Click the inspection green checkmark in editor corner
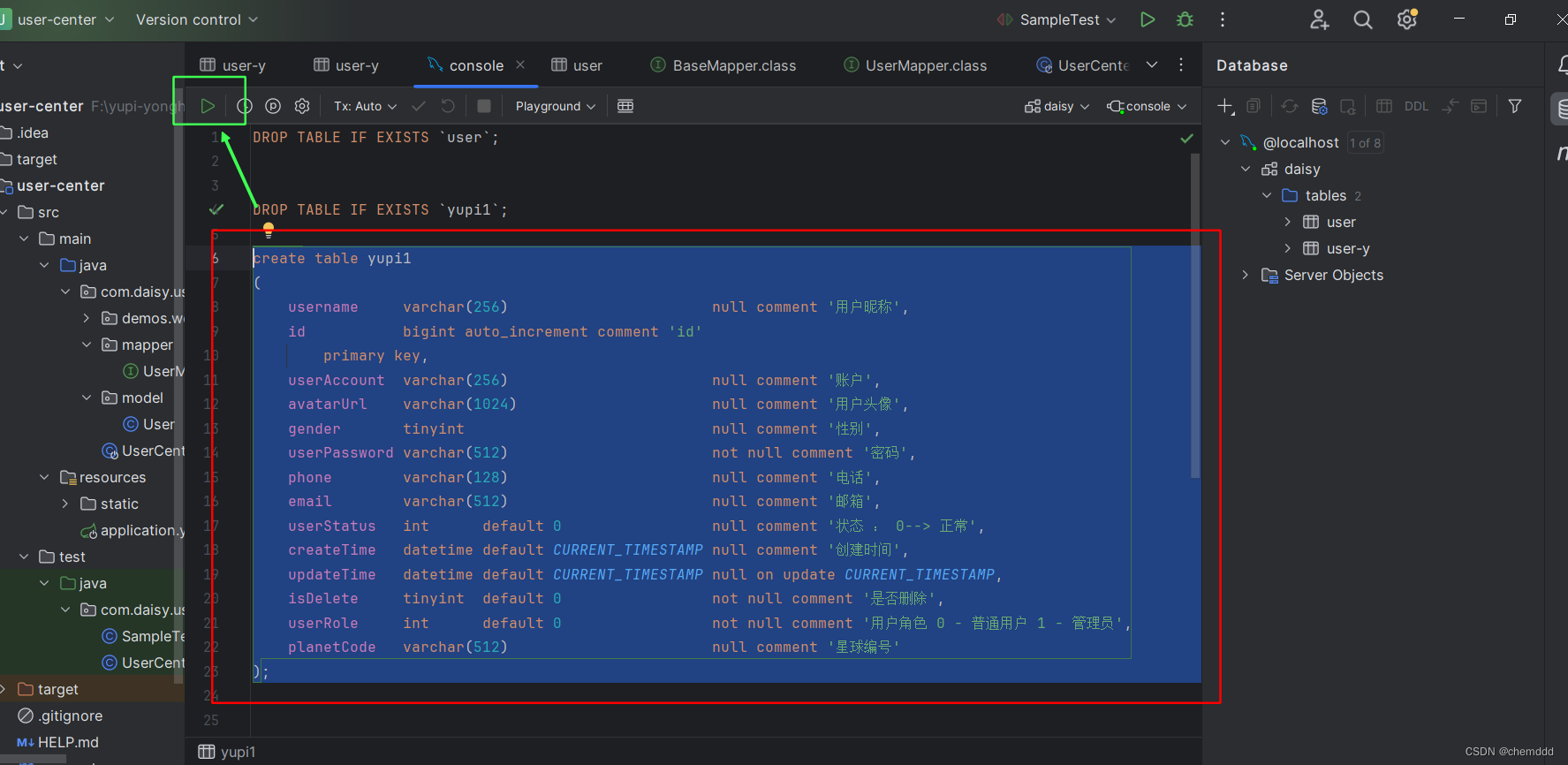This screenshot has height=765, width=1568. 1186,138
